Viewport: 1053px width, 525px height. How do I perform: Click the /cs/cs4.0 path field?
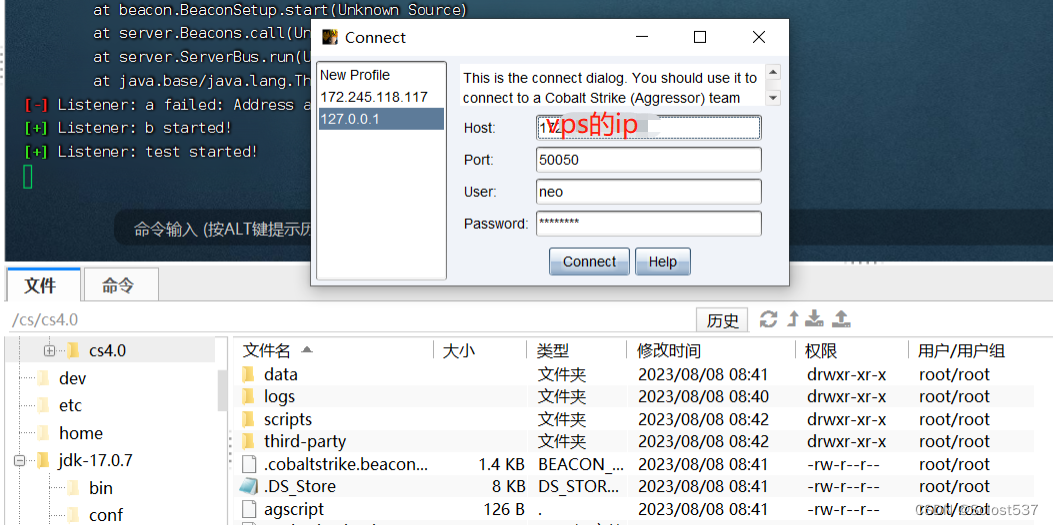(349, 320)
